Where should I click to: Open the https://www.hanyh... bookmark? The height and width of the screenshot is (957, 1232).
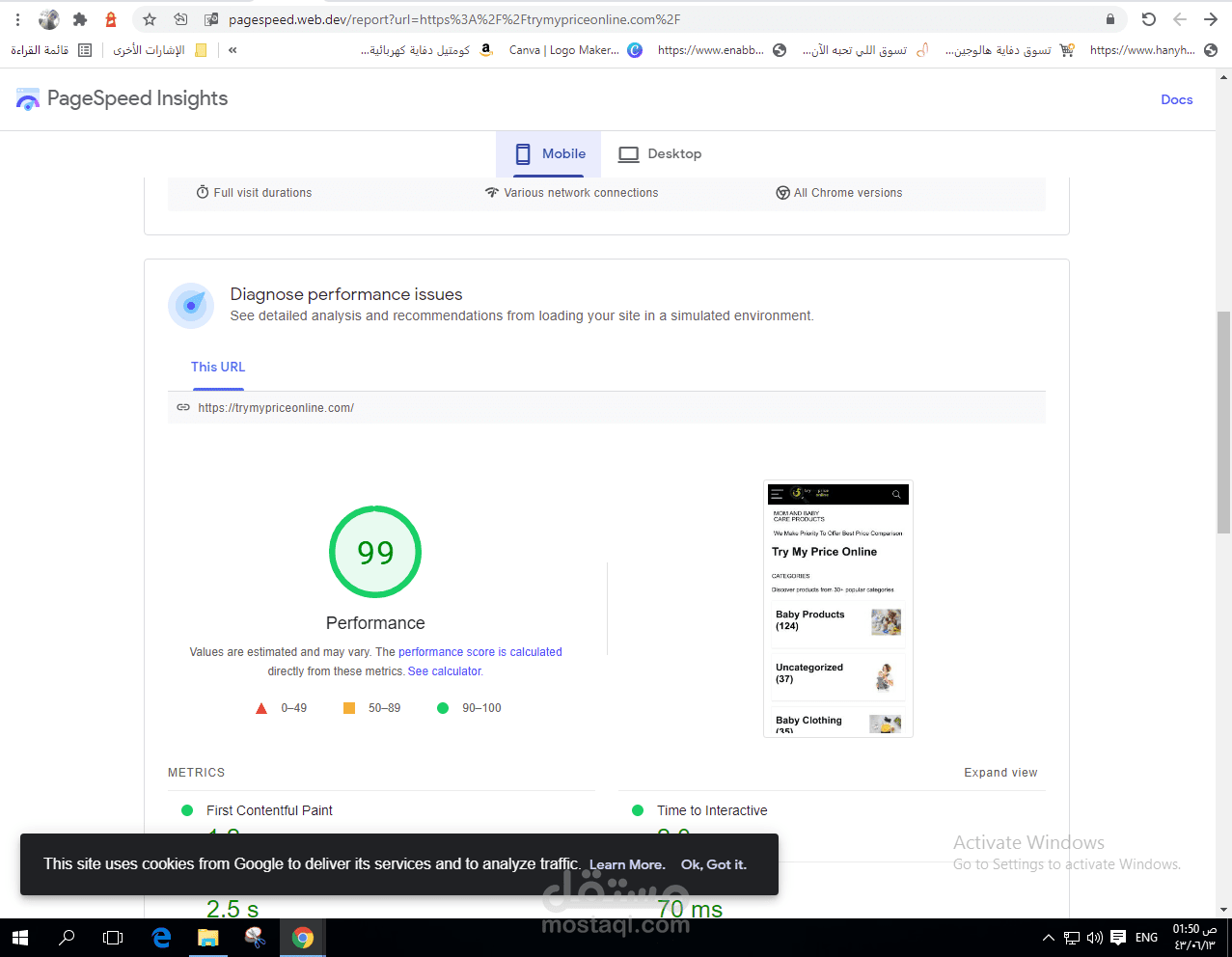click(1153, 50)
